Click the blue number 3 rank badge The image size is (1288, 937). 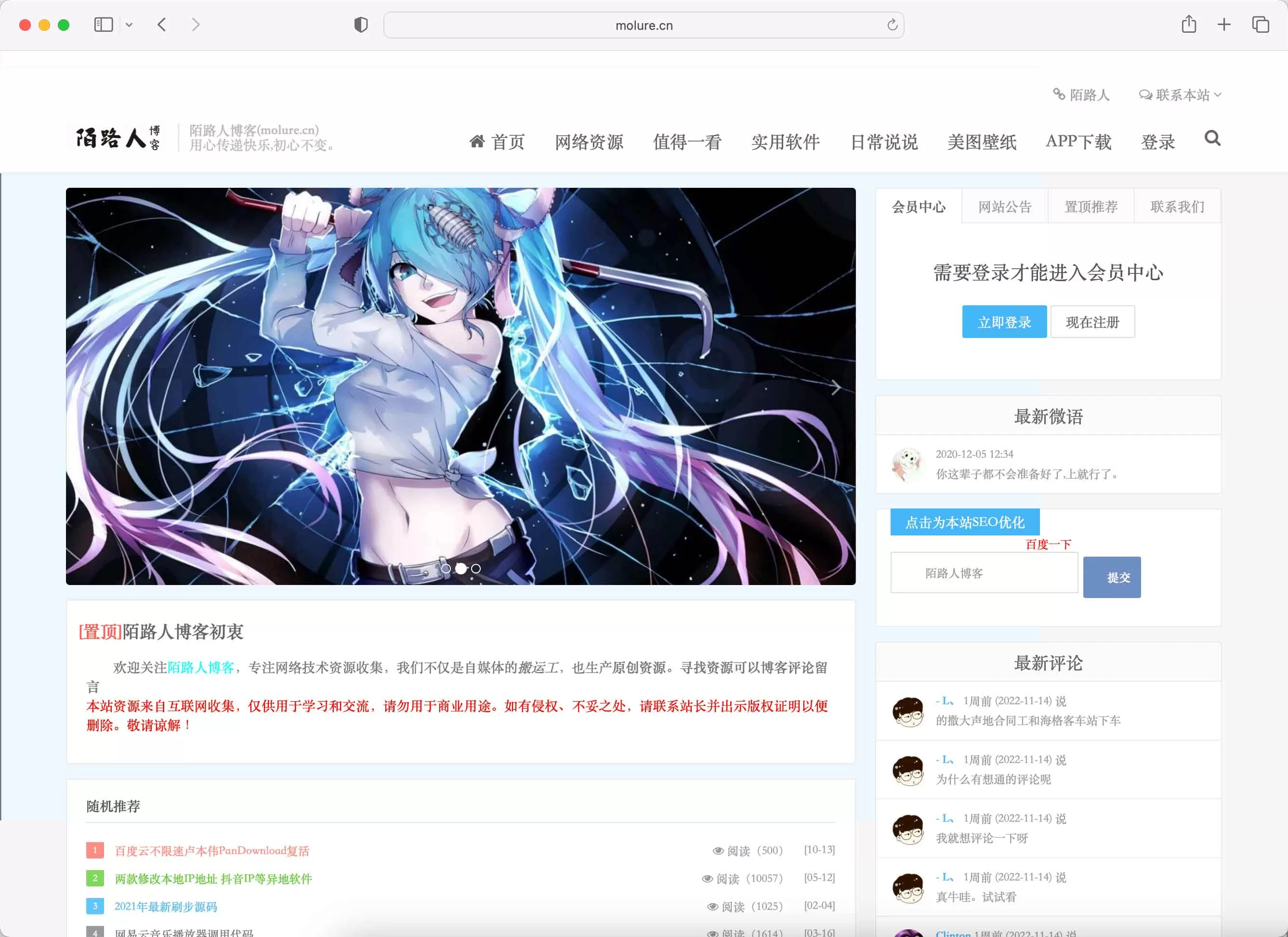pos(95,906)
